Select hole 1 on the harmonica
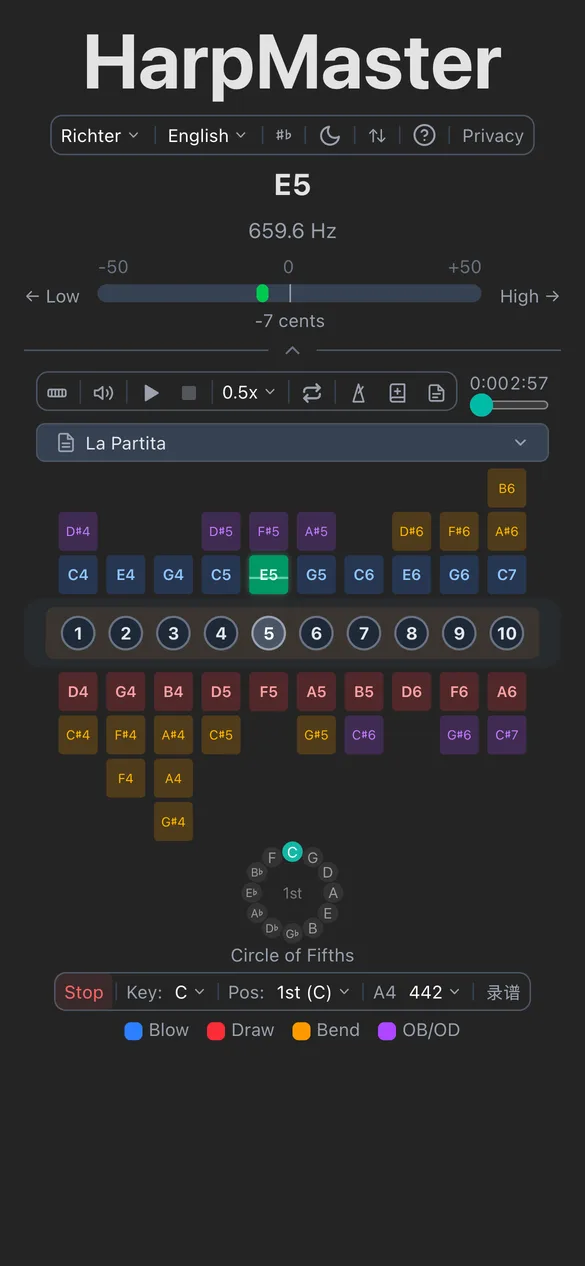Image resolution: width=585 pixels, height=1266 pixels. click(78, 633)
